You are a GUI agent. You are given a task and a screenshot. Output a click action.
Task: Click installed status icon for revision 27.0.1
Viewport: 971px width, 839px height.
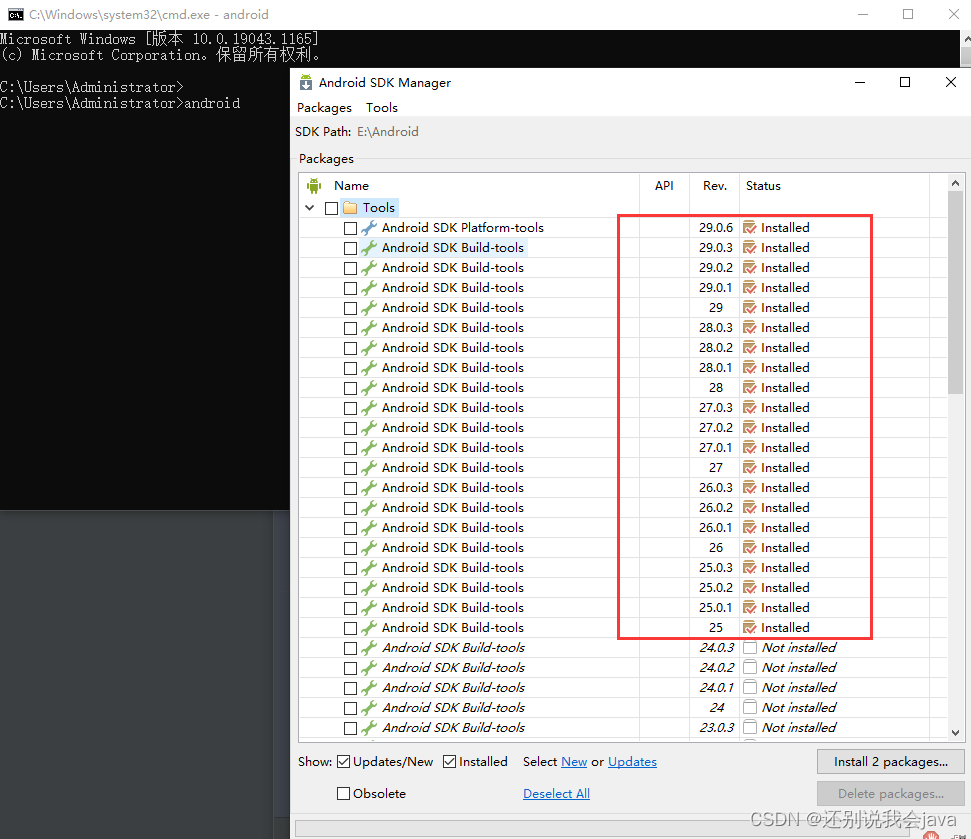pyautogui.click(x=750, y=448)
